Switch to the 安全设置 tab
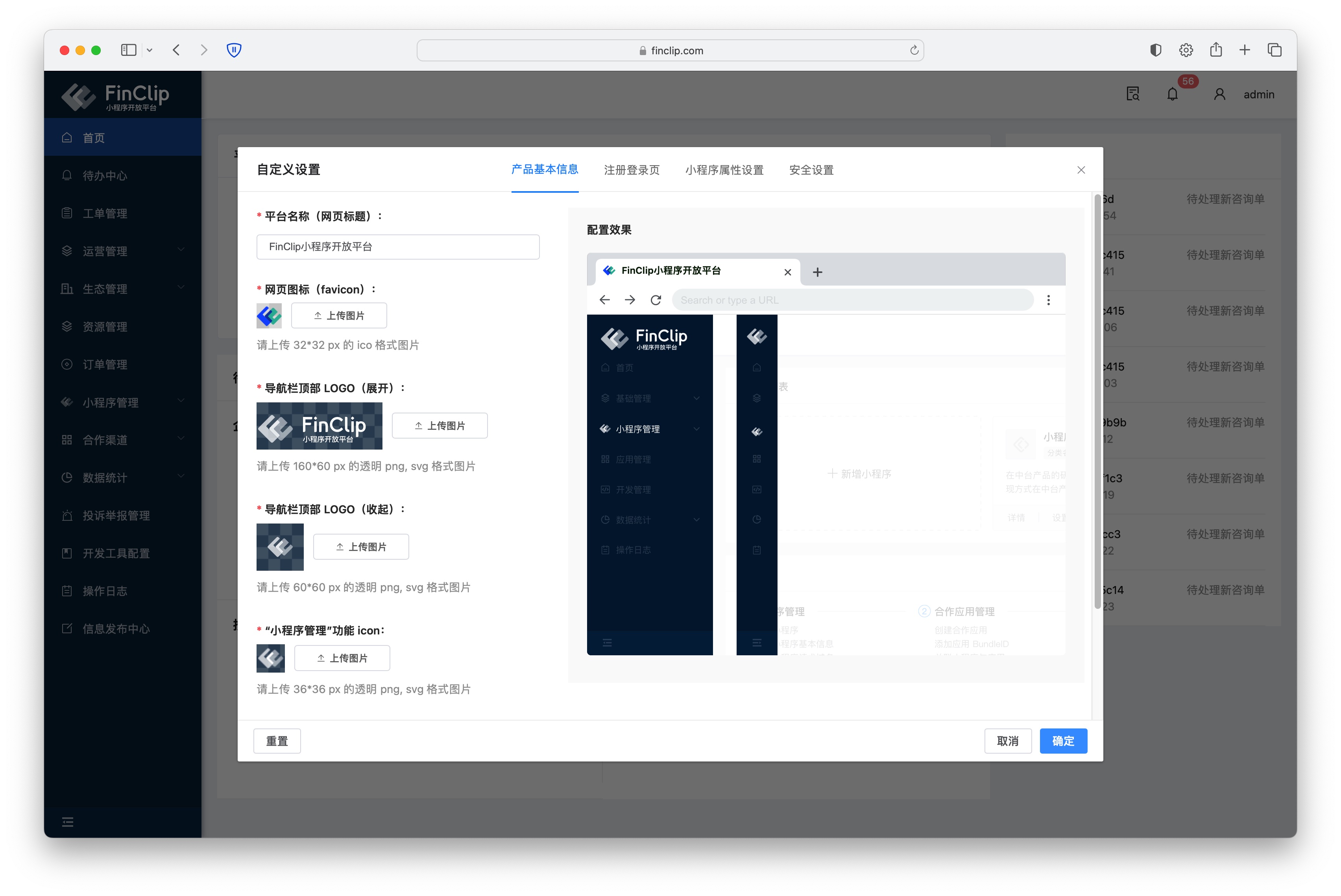 click(811, 170)
